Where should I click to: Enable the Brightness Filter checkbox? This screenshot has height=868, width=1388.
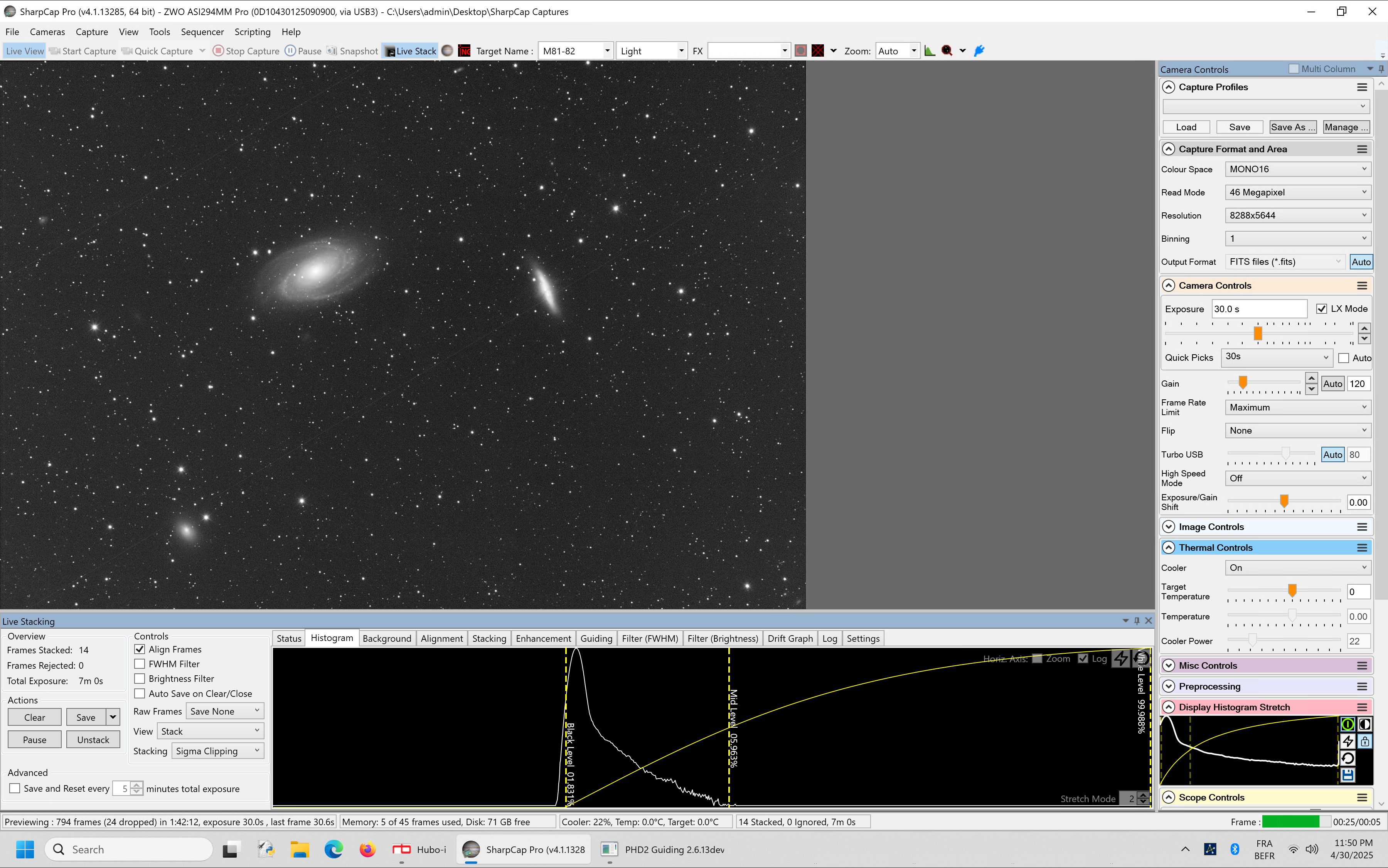(x=140, y=678)
